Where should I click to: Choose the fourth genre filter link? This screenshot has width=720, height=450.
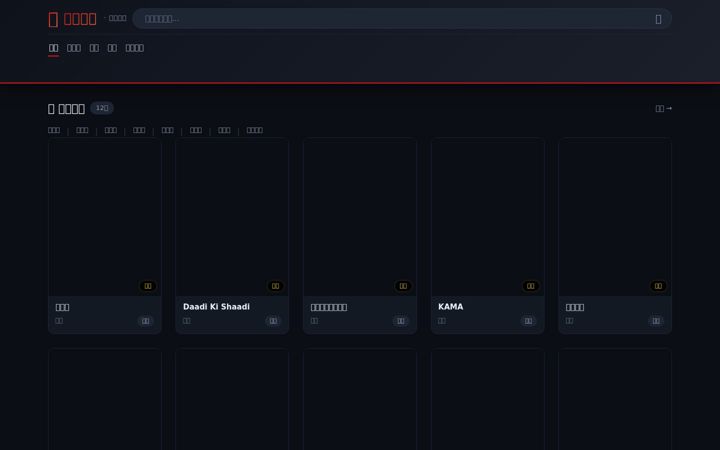pyautogui.click(x=139, y=130)
